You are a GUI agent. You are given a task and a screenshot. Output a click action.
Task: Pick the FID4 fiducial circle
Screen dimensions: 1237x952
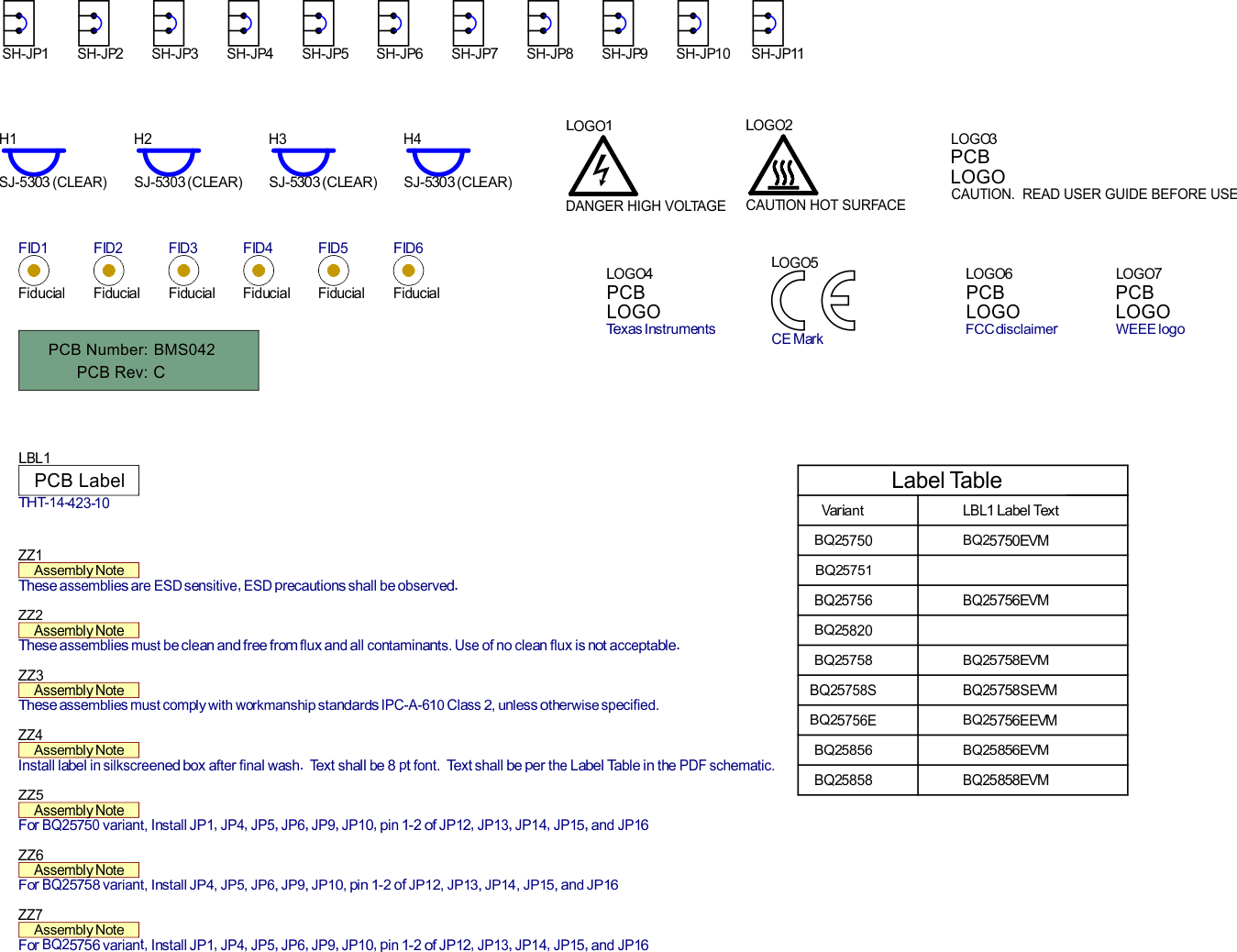pyautogui.click(x=259, y=271)
